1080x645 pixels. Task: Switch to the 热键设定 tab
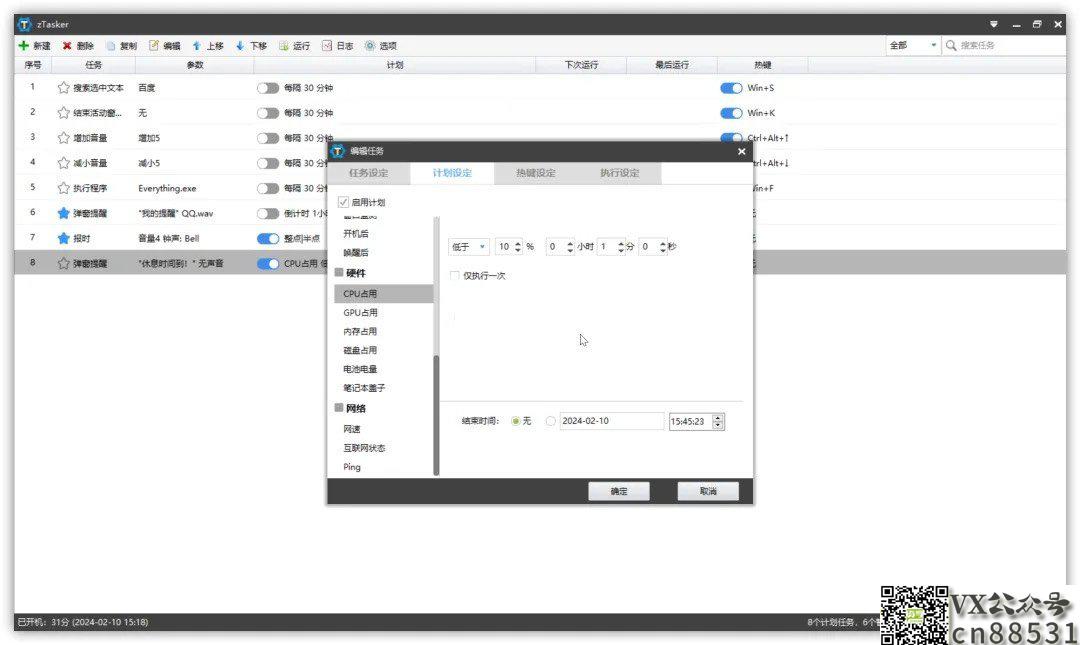(536, 173)
